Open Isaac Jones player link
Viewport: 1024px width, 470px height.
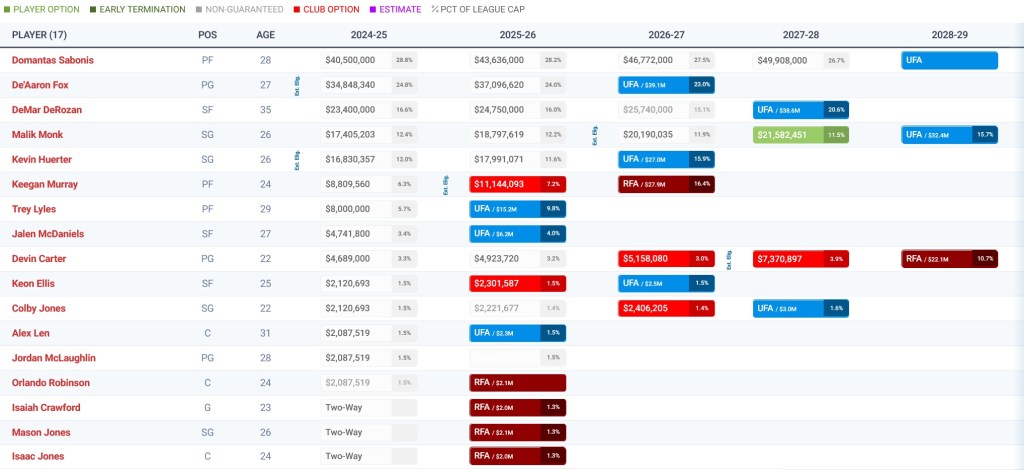[39, 457]
